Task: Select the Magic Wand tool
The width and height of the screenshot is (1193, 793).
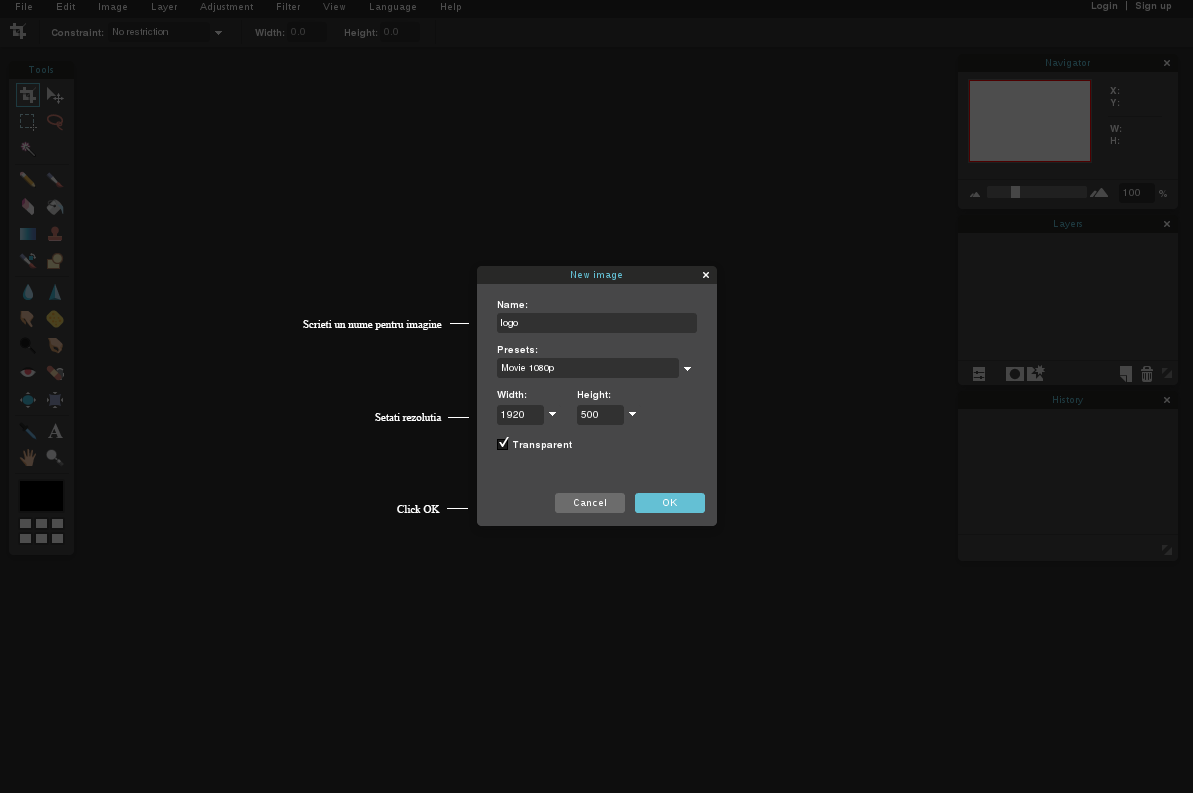Action: point(27,148)
